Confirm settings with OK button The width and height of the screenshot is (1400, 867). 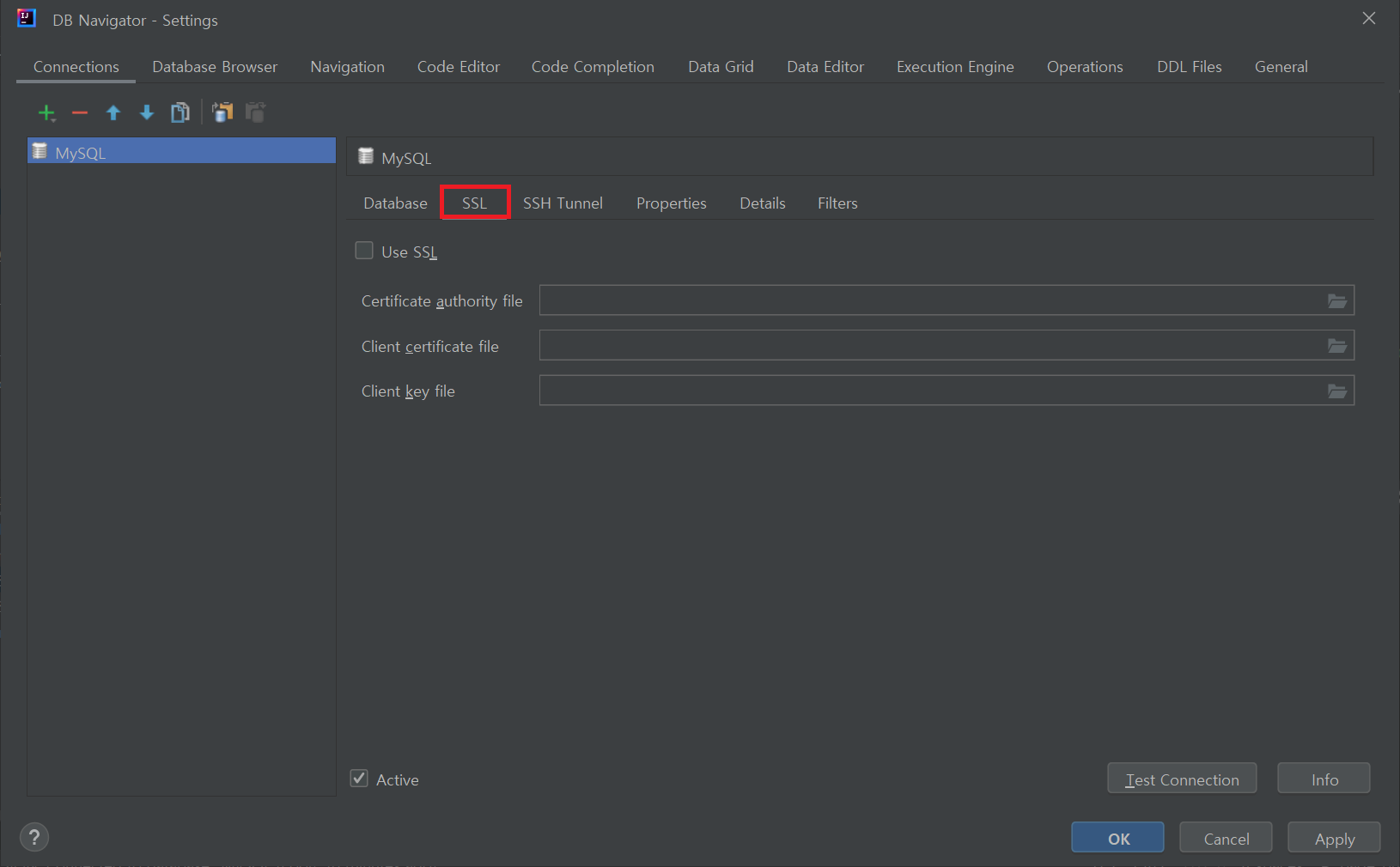pyautogui.click(x=1117, y=838)
